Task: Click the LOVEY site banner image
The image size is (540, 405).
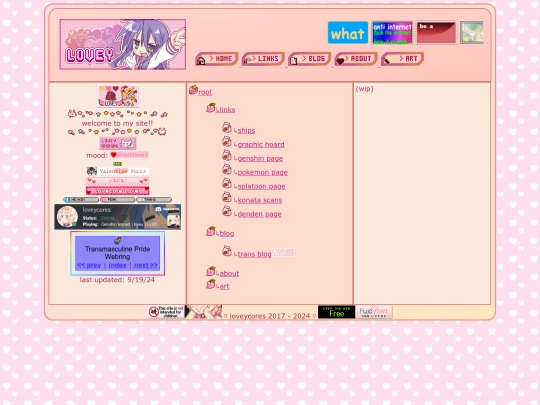Action: pos(123,44)
